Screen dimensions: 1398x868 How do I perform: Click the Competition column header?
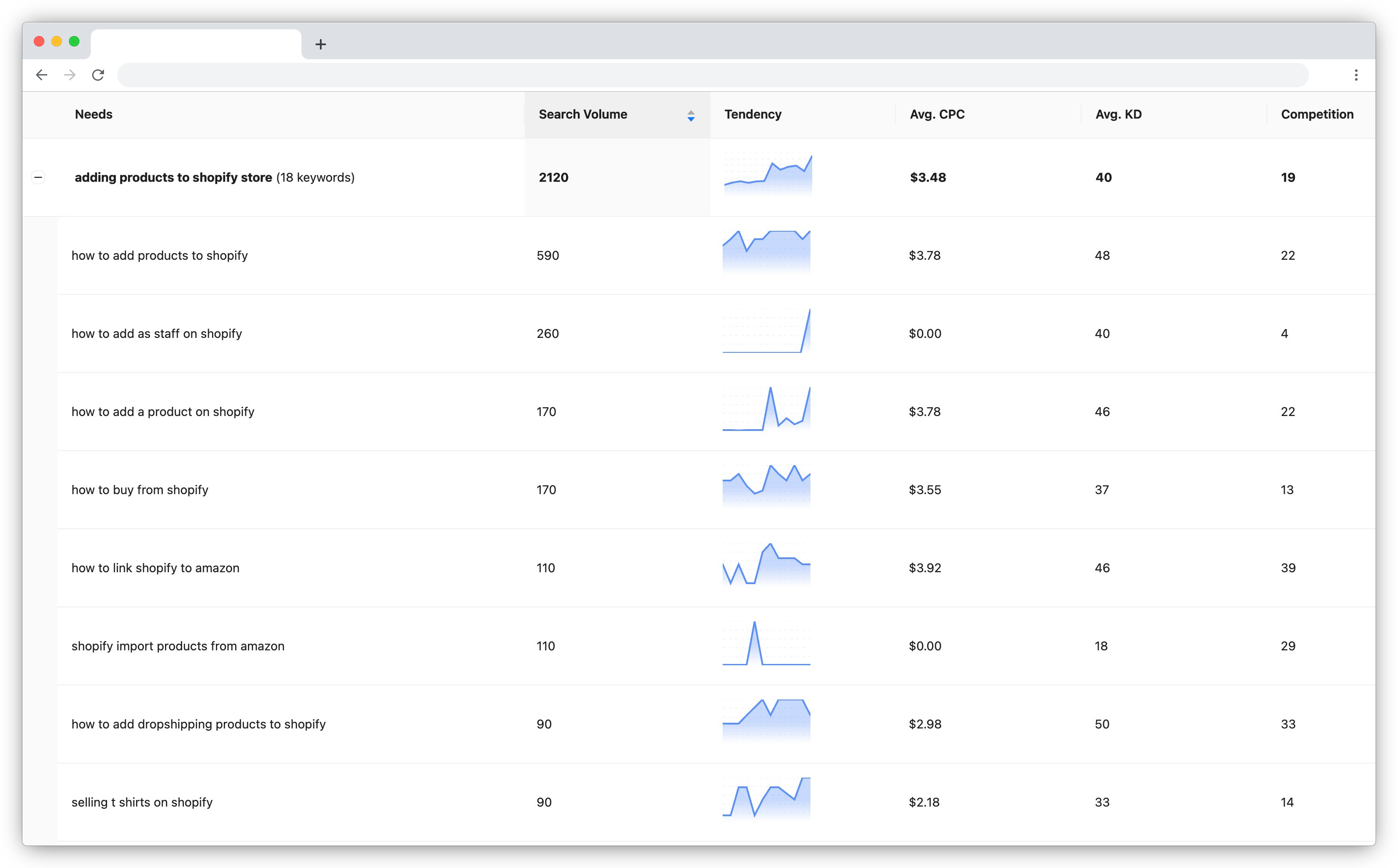coord(1317,114)
